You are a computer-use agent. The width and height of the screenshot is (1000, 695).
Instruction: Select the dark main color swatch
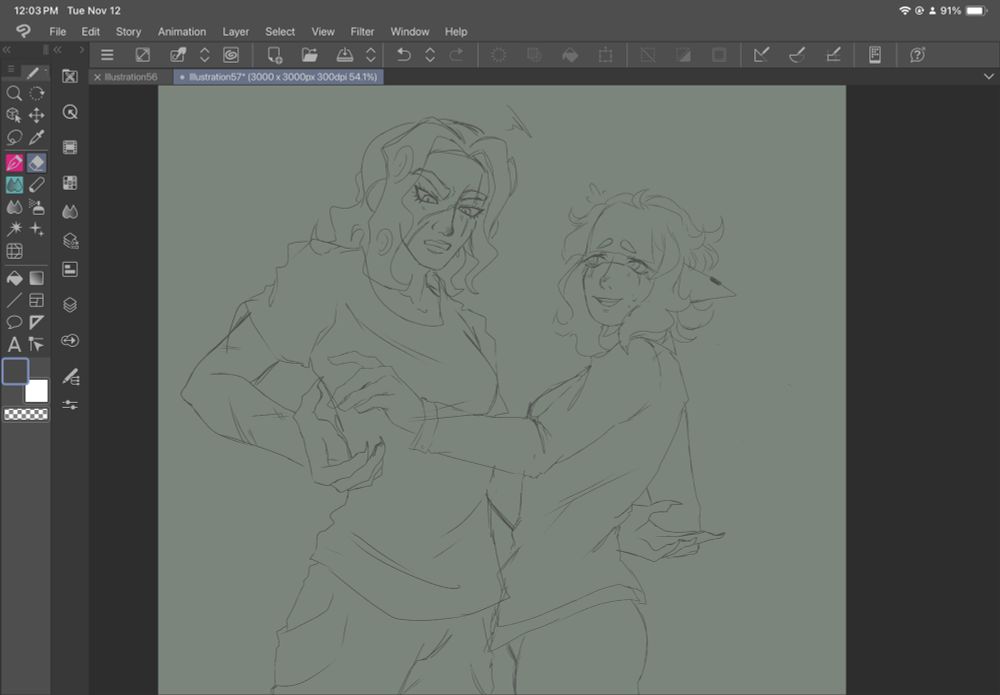pyautogui.click(x=15, y=371)
